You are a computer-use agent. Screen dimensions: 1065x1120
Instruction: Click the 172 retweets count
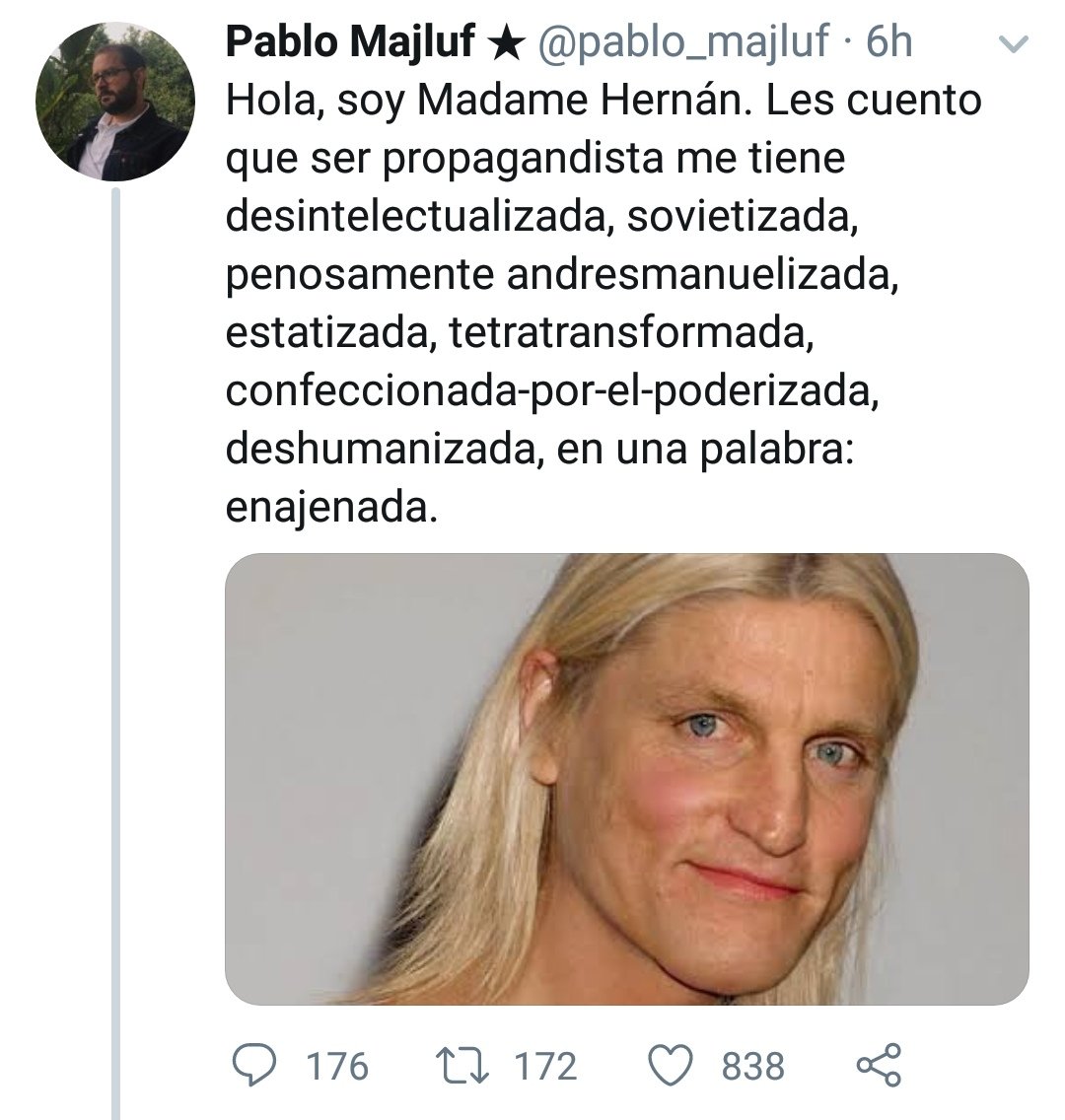click(x=545, y=1066)
